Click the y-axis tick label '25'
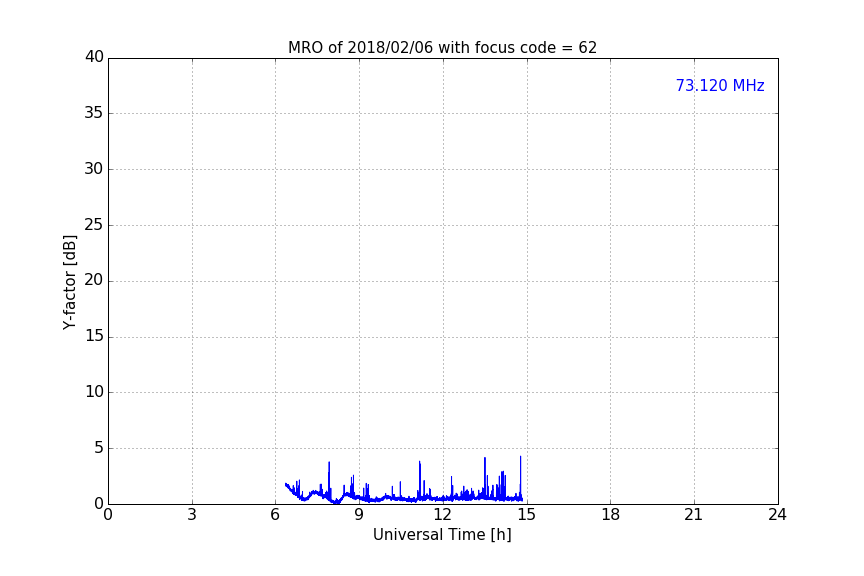 coord(94,225)
